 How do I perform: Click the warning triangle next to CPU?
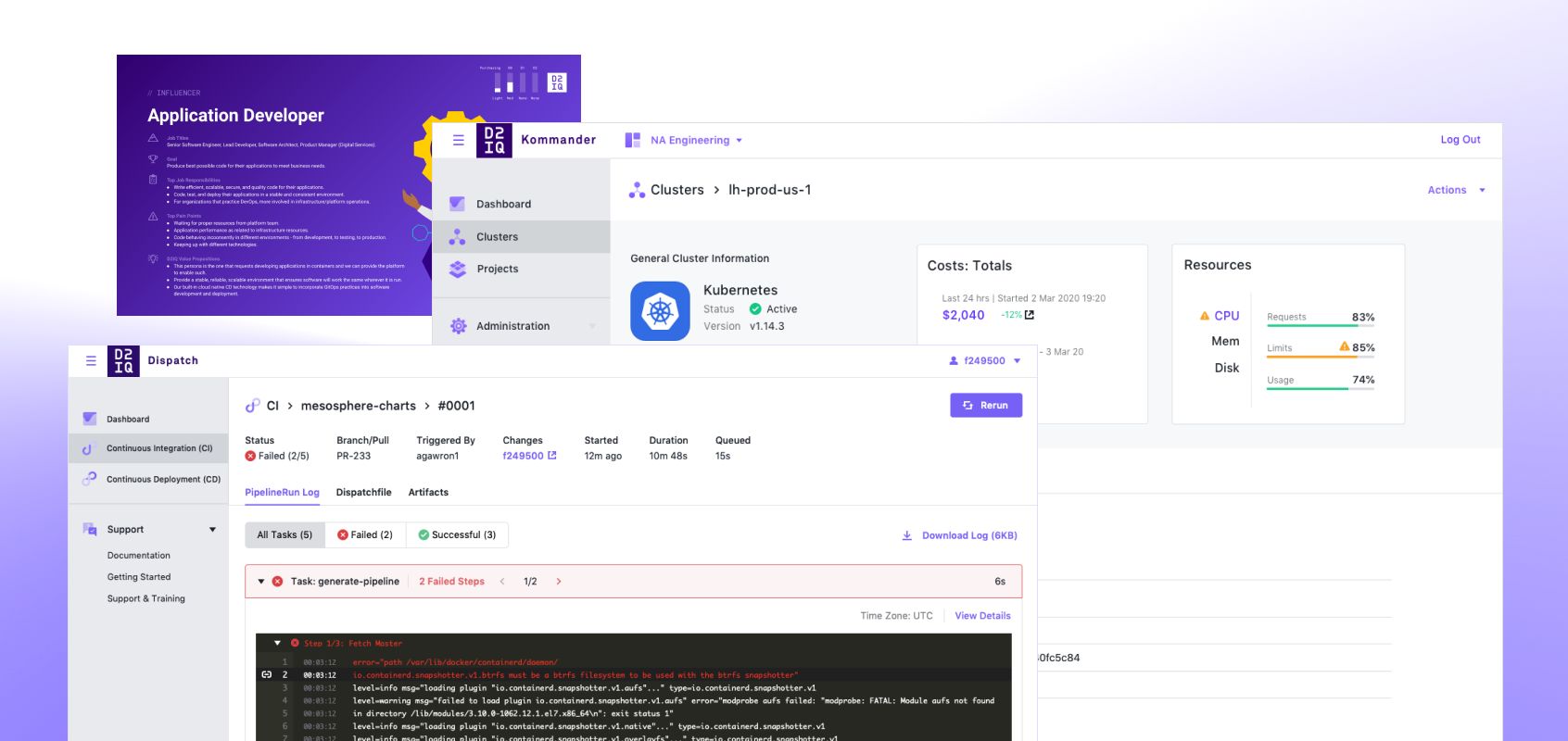coord(1205,316)
